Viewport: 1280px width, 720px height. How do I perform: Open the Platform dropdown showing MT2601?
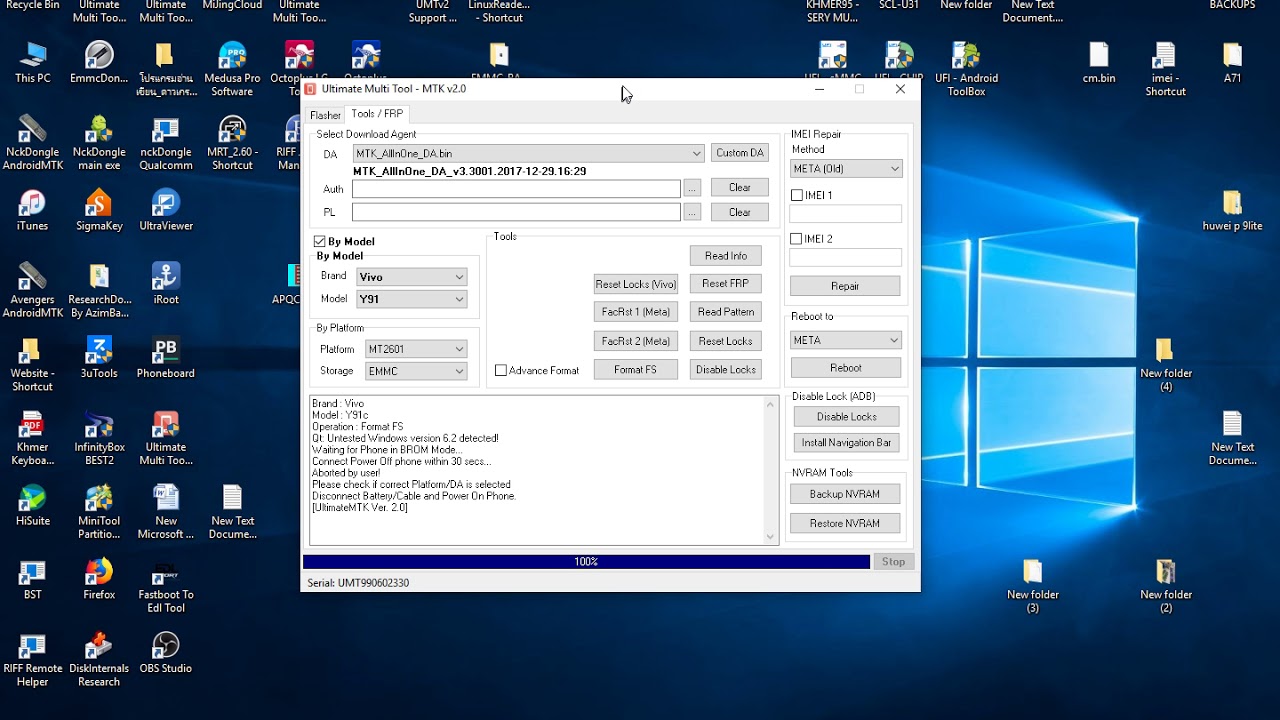coord(416,349)
